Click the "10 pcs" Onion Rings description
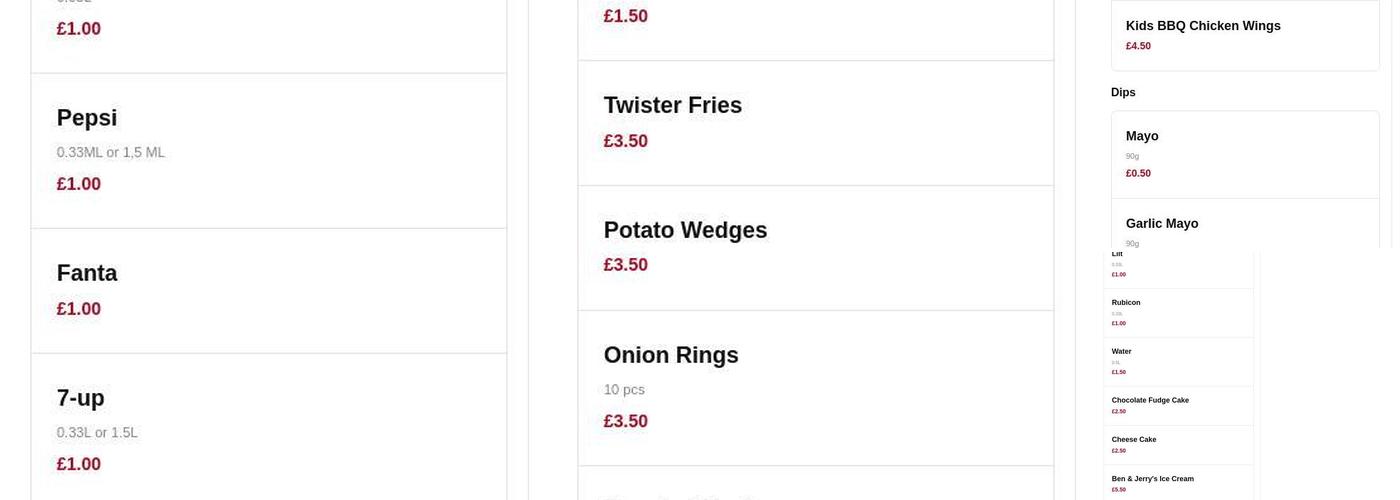 point(624,390)
